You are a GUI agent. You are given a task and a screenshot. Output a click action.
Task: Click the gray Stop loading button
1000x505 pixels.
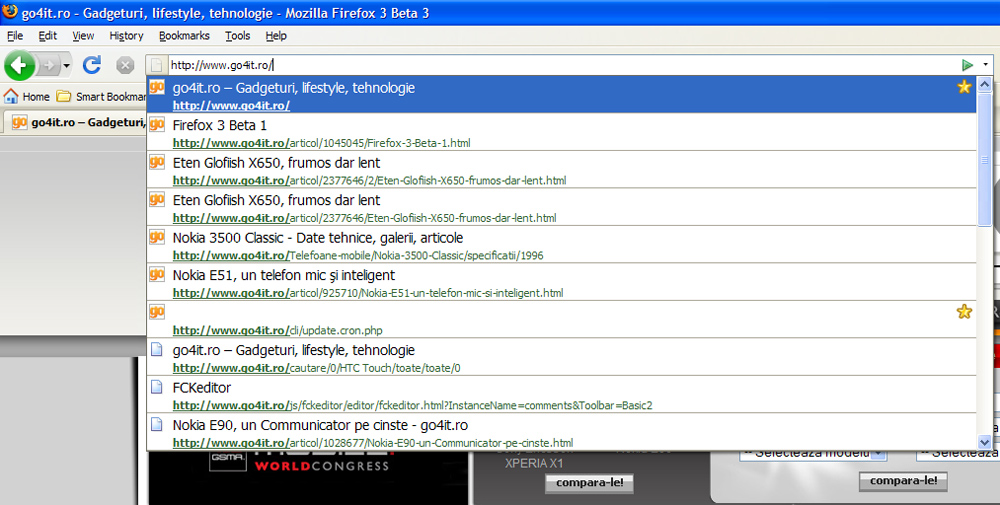tap(125, 65)
